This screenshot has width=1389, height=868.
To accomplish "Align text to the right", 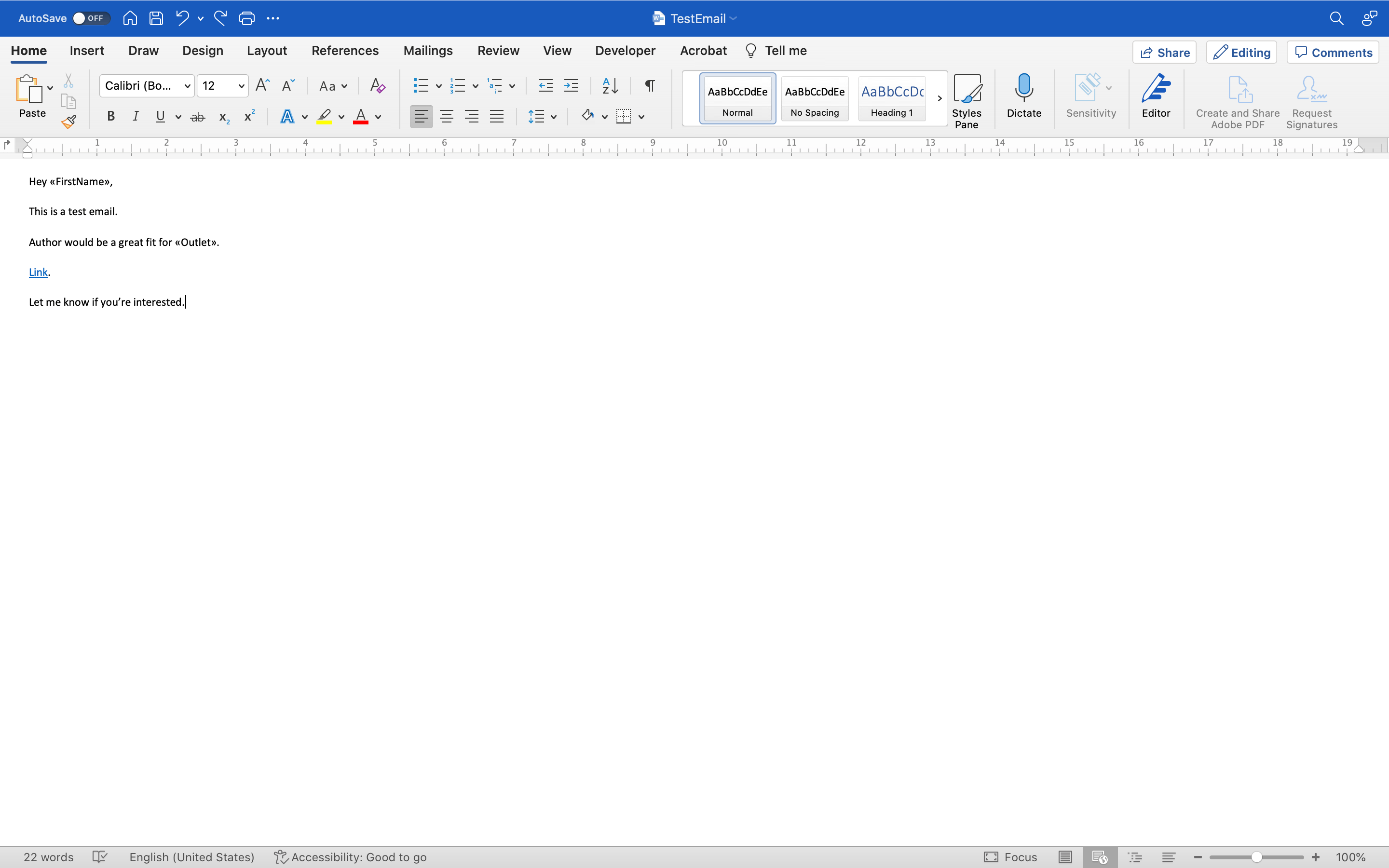I will (x=471, y=117).
